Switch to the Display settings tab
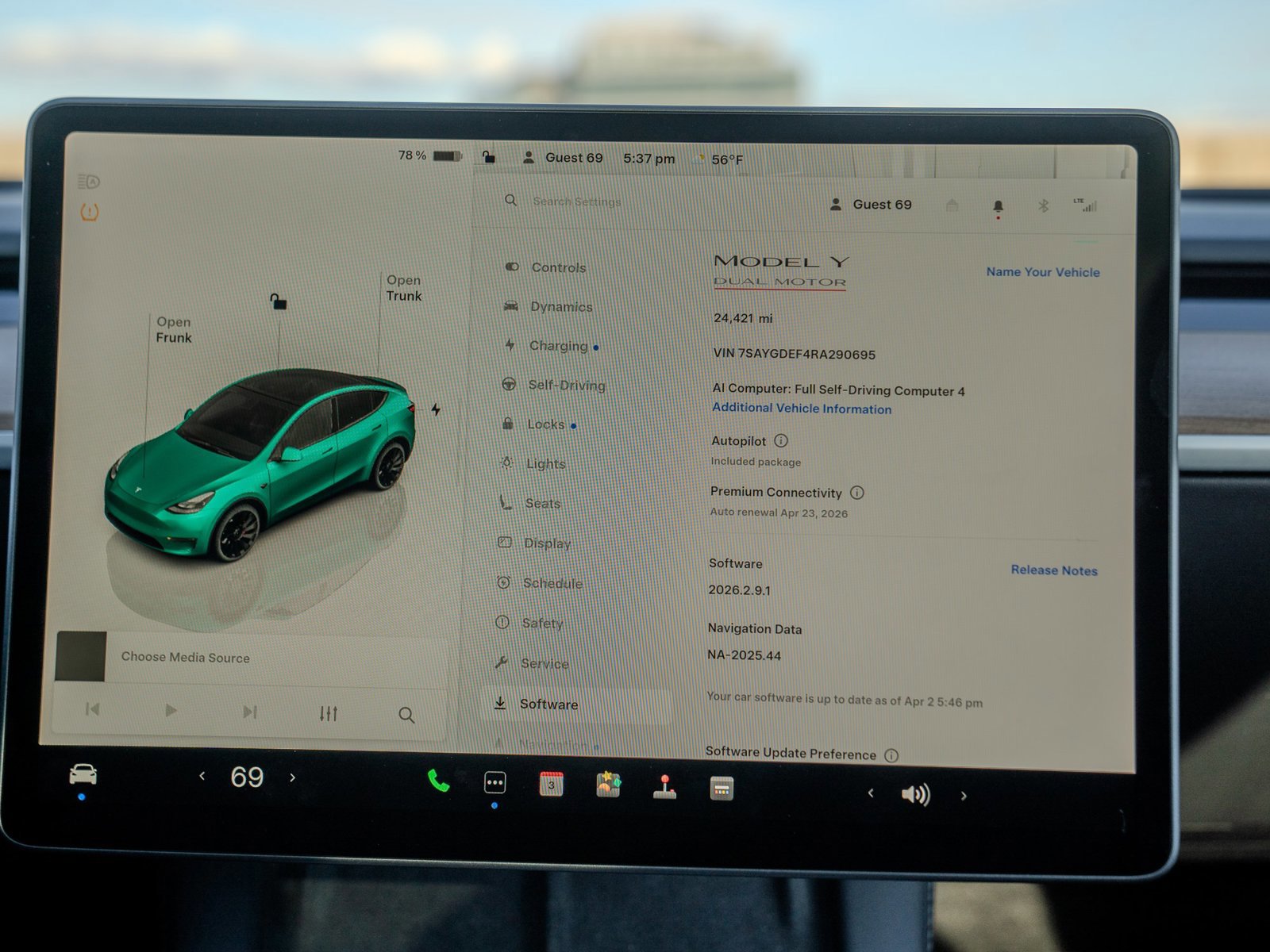The width and height of the screenshot is (1270, 952). pos(547,543)
